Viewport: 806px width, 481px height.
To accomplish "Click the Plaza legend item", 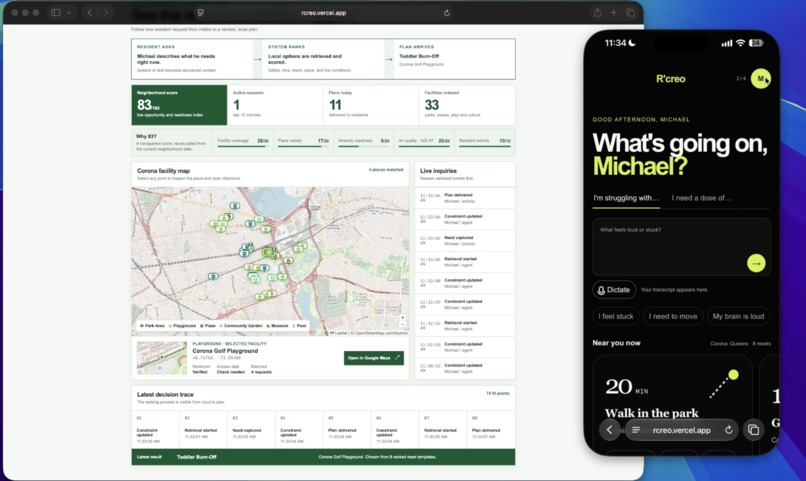I will 208,326.
